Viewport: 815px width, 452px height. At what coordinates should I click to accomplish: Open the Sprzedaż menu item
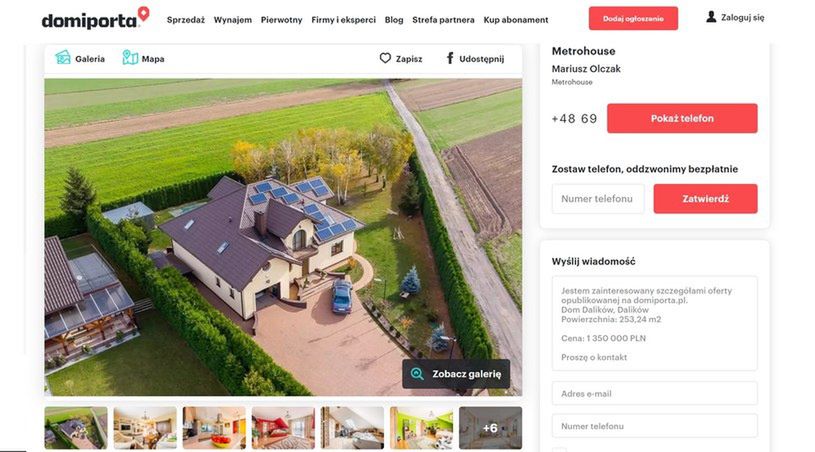pyautogui.click(x=186, y=20)
